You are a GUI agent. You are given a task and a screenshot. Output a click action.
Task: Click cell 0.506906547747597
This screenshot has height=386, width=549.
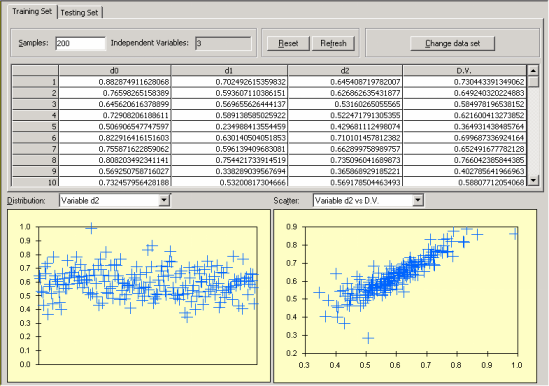(x=115, y=126)
